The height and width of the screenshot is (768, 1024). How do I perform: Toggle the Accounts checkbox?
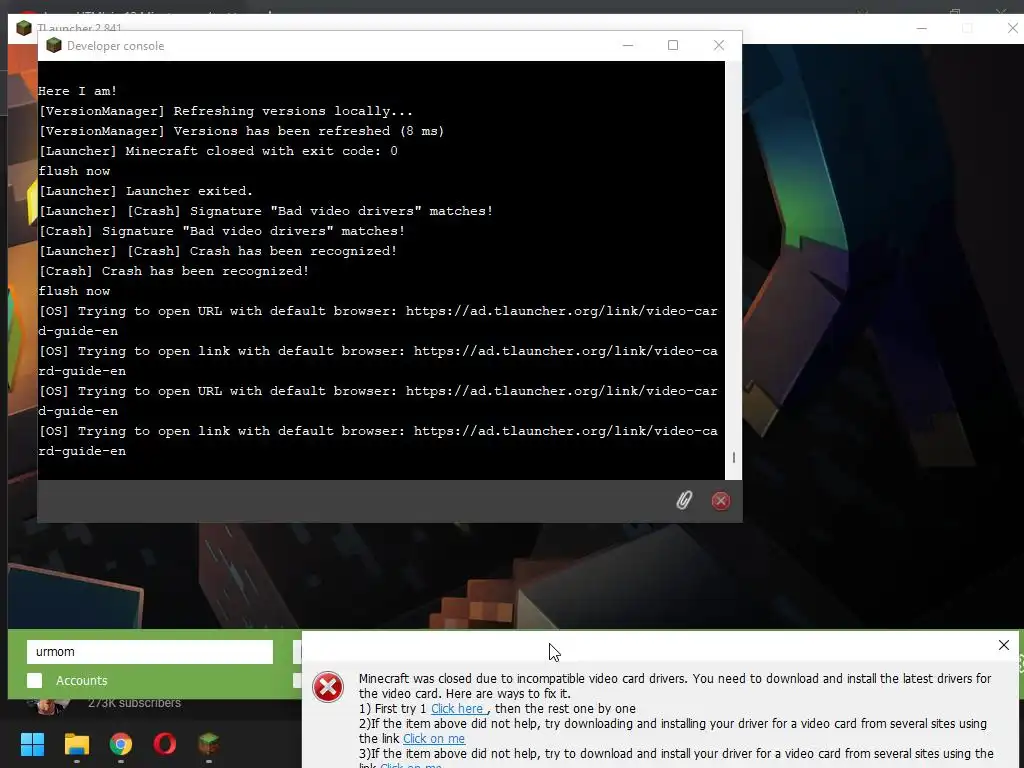(x=35, y=680)
